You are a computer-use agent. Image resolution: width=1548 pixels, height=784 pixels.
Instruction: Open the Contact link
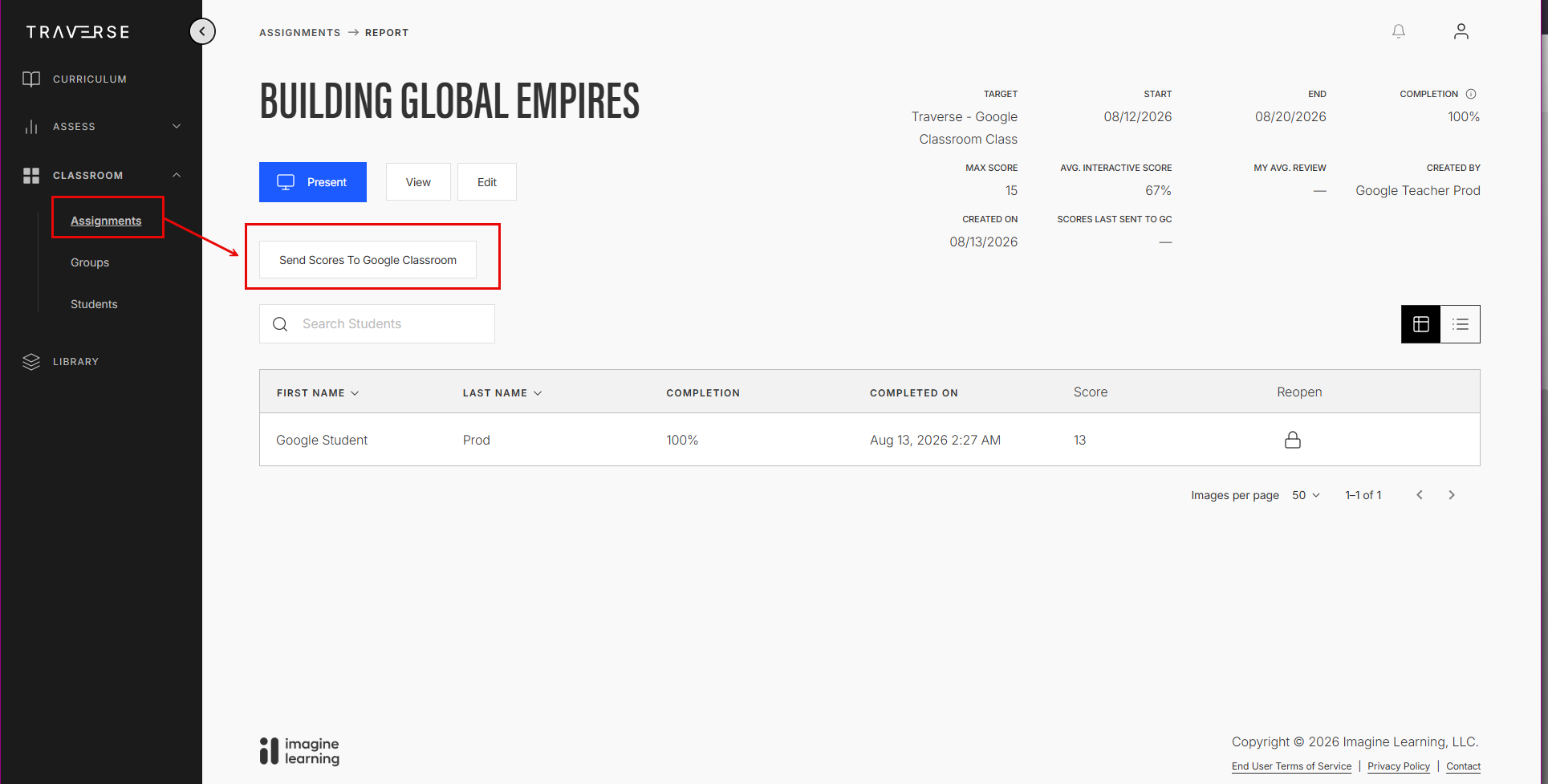(1463, 766)
